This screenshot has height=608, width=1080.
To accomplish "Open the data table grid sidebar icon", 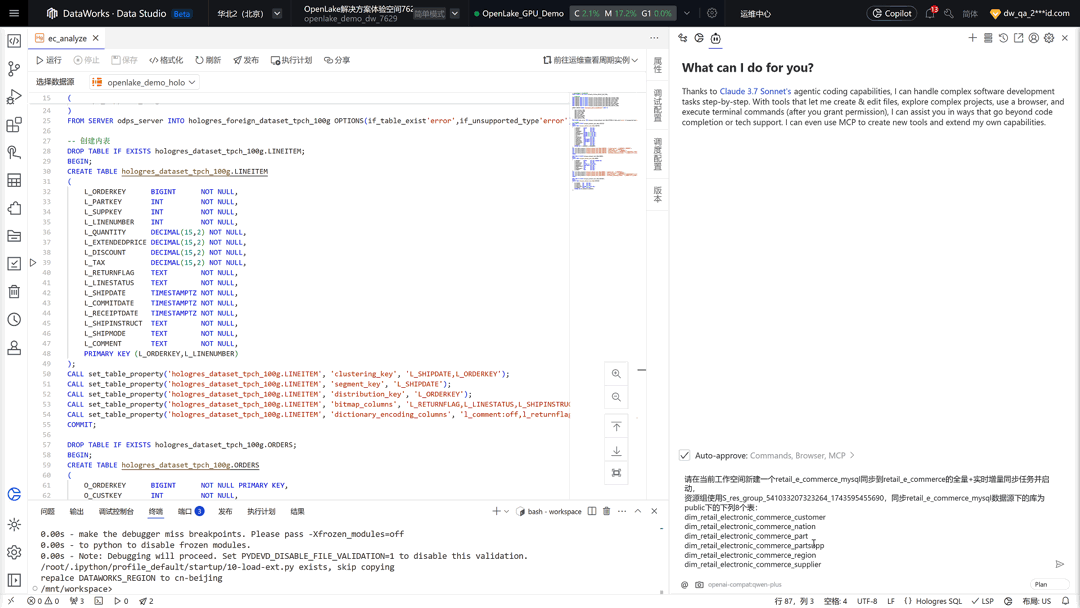I will tap(14, 180).
